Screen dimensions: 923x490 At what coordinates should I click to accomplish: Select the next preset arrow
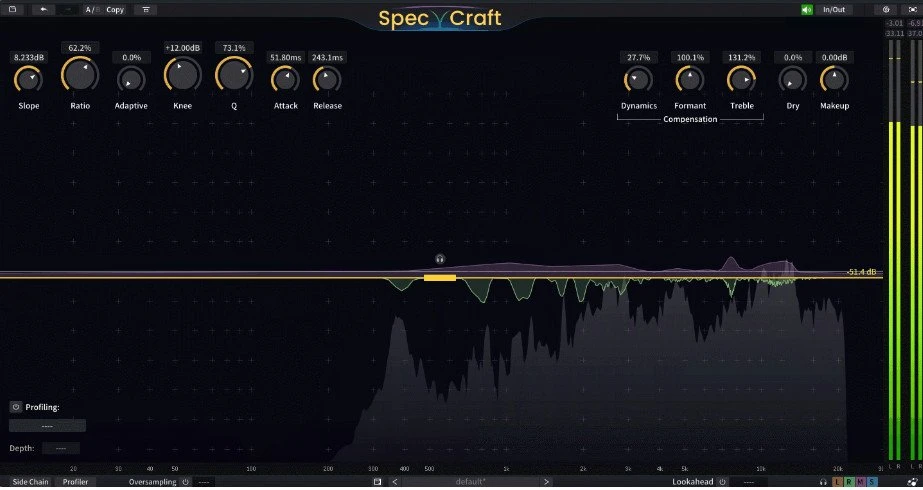(546, 482)
